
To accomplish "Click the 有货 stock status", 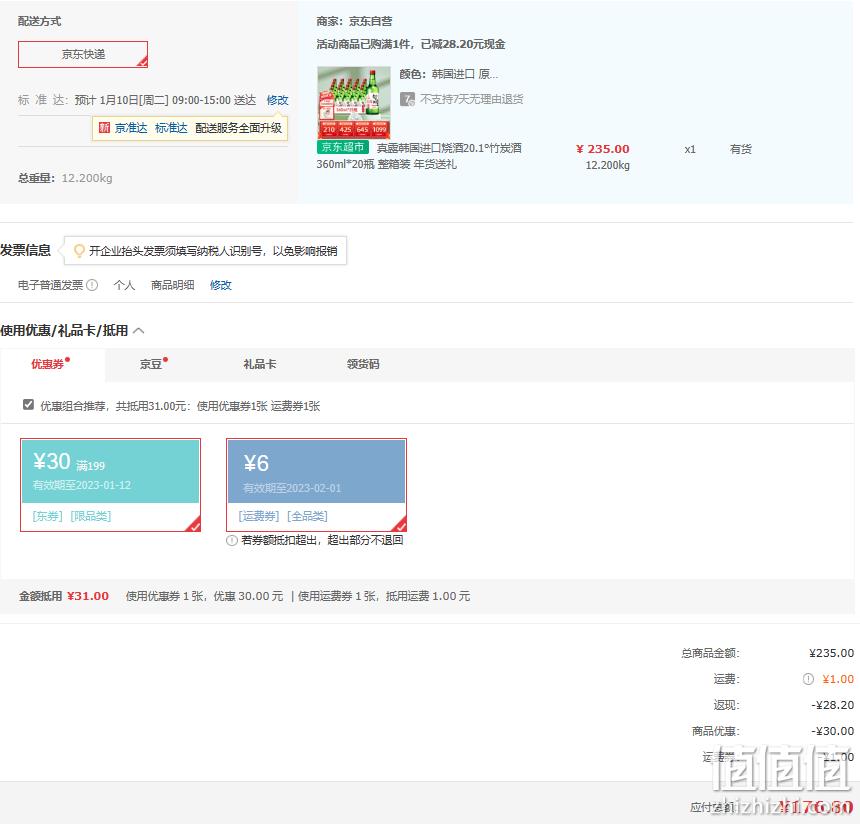I will [x=740, y=149].
